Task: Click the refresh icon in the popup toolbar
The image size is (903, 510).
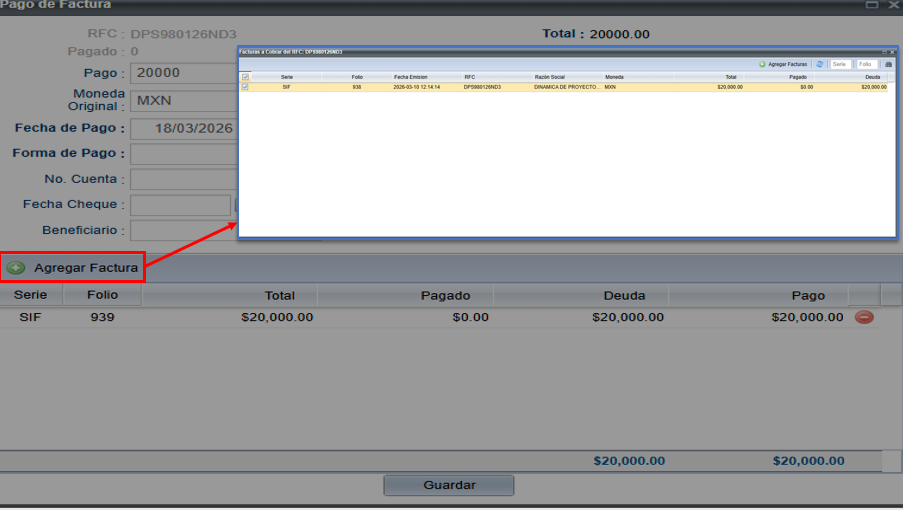Action: click(x=819, y=64)
